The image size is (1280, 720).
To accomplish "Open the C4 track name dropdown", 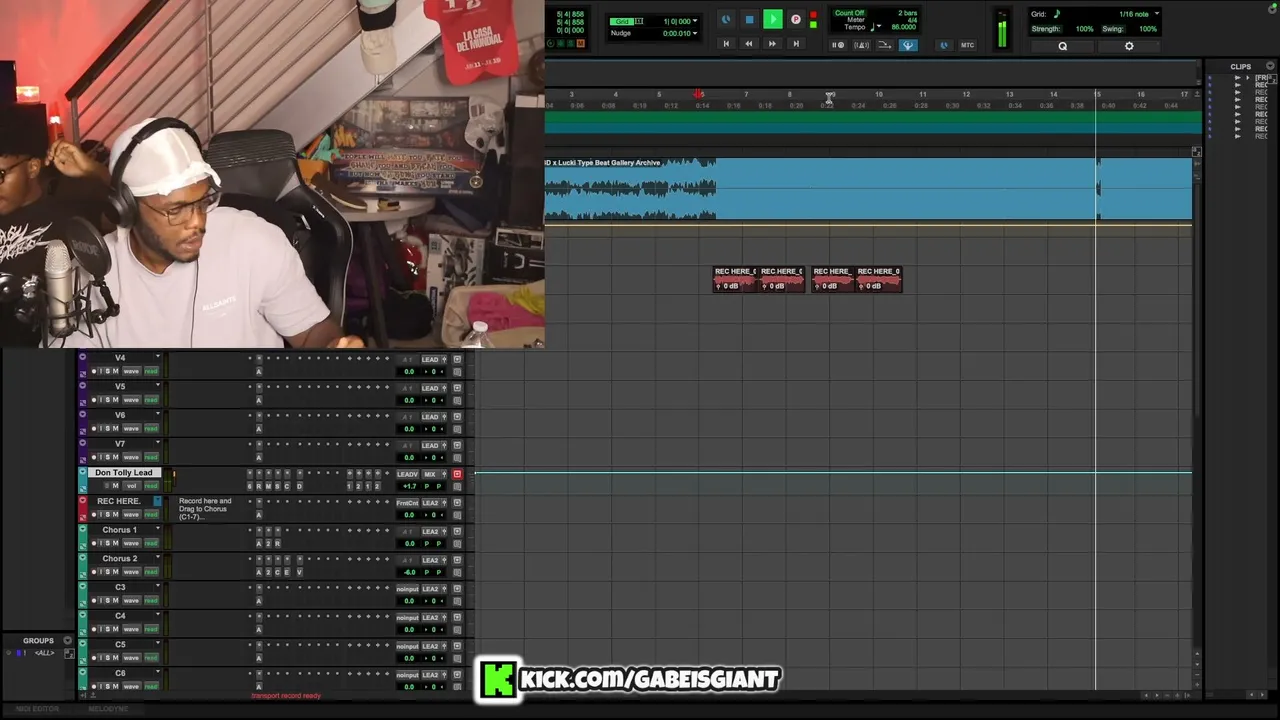I will [157, 616].
